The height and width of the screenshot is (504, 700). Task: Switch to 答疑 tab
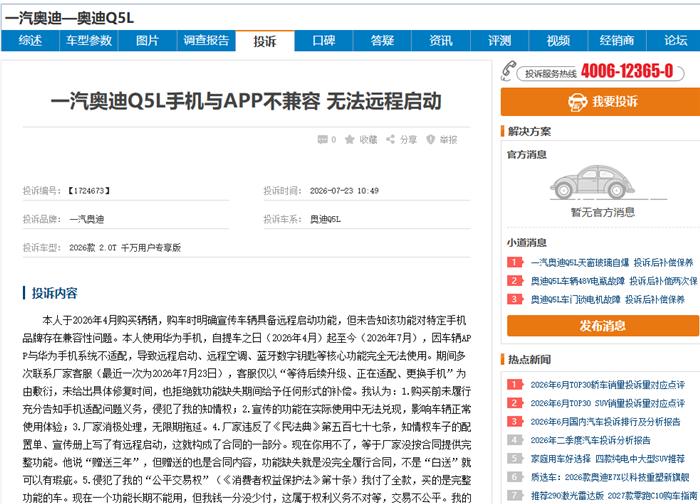pos(382,41)
